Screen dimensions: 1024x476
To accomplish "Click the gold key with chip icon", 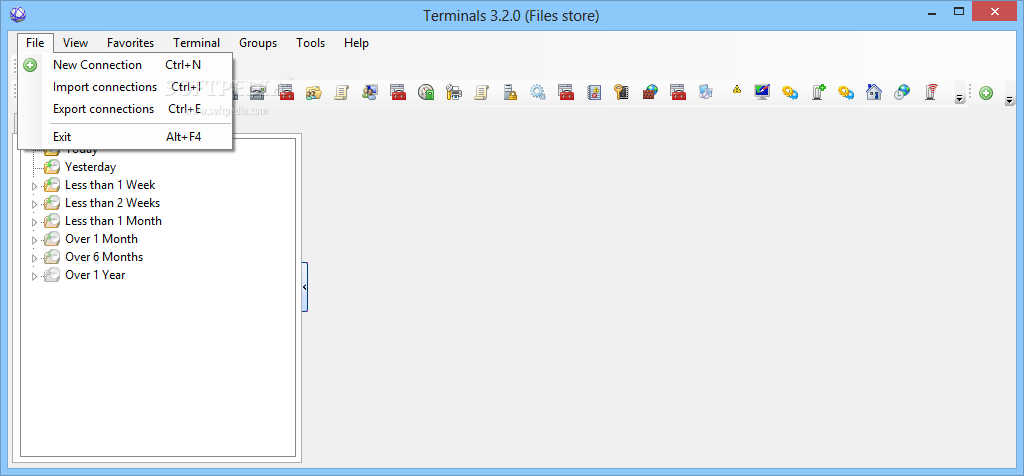I will pos(622,92).
